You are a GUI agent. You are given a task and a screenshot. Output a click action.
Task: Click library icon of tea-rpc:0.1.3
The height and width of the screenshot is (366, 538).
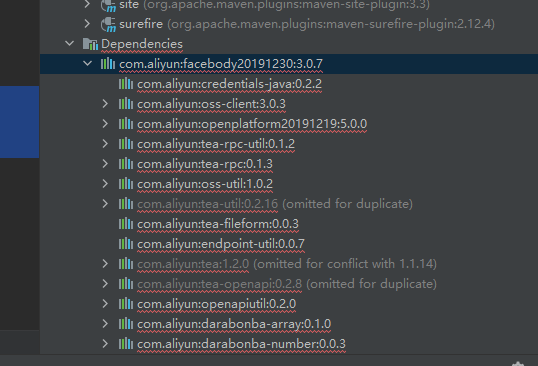(x=126, y=164)
